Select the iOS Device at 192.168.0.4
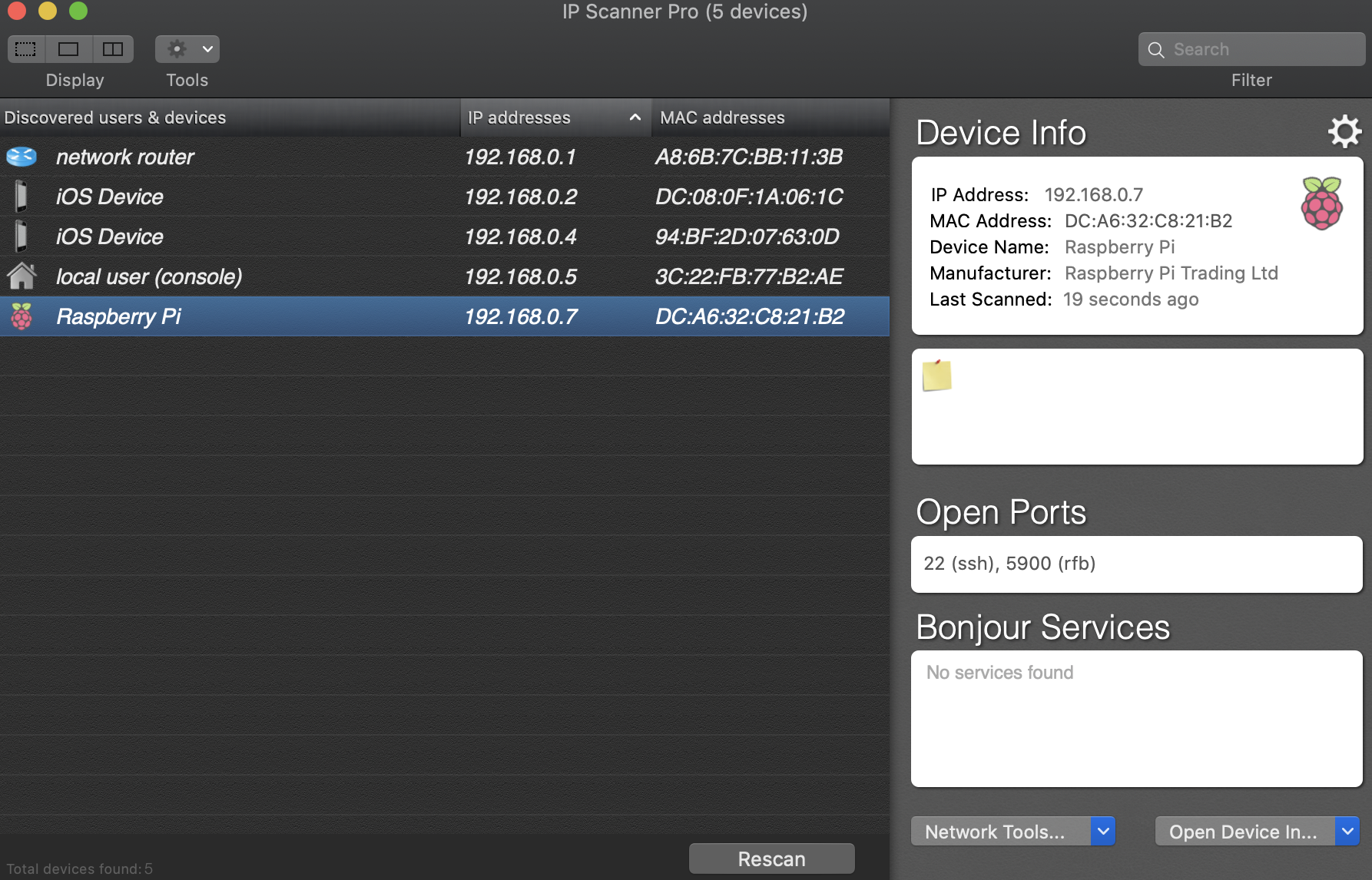This screenshot has width=1372, height=880. [445, 237]
